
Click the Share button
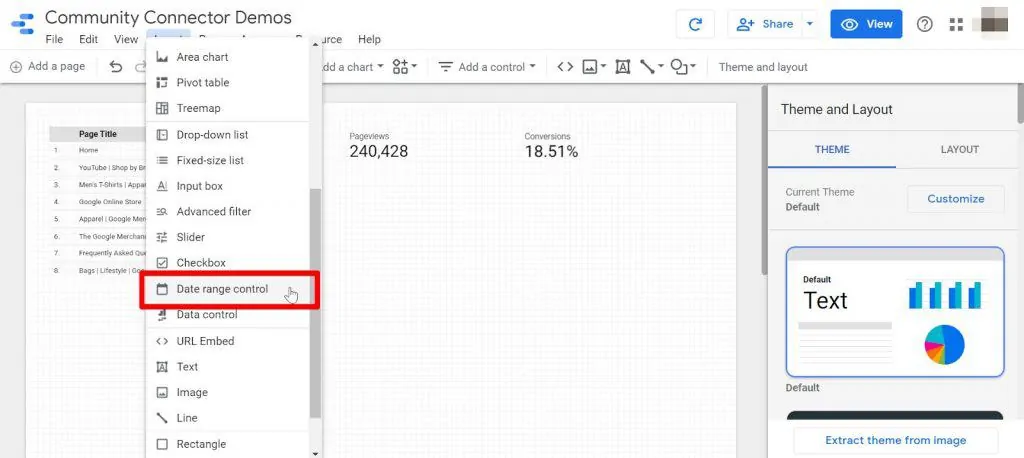[764, 24]
